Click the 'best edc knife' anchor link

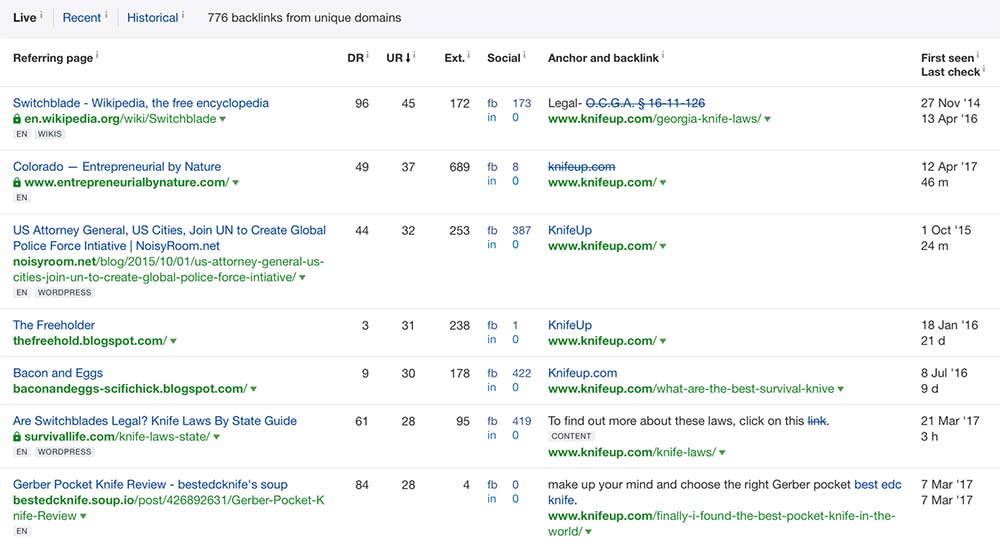click(724, 492)
